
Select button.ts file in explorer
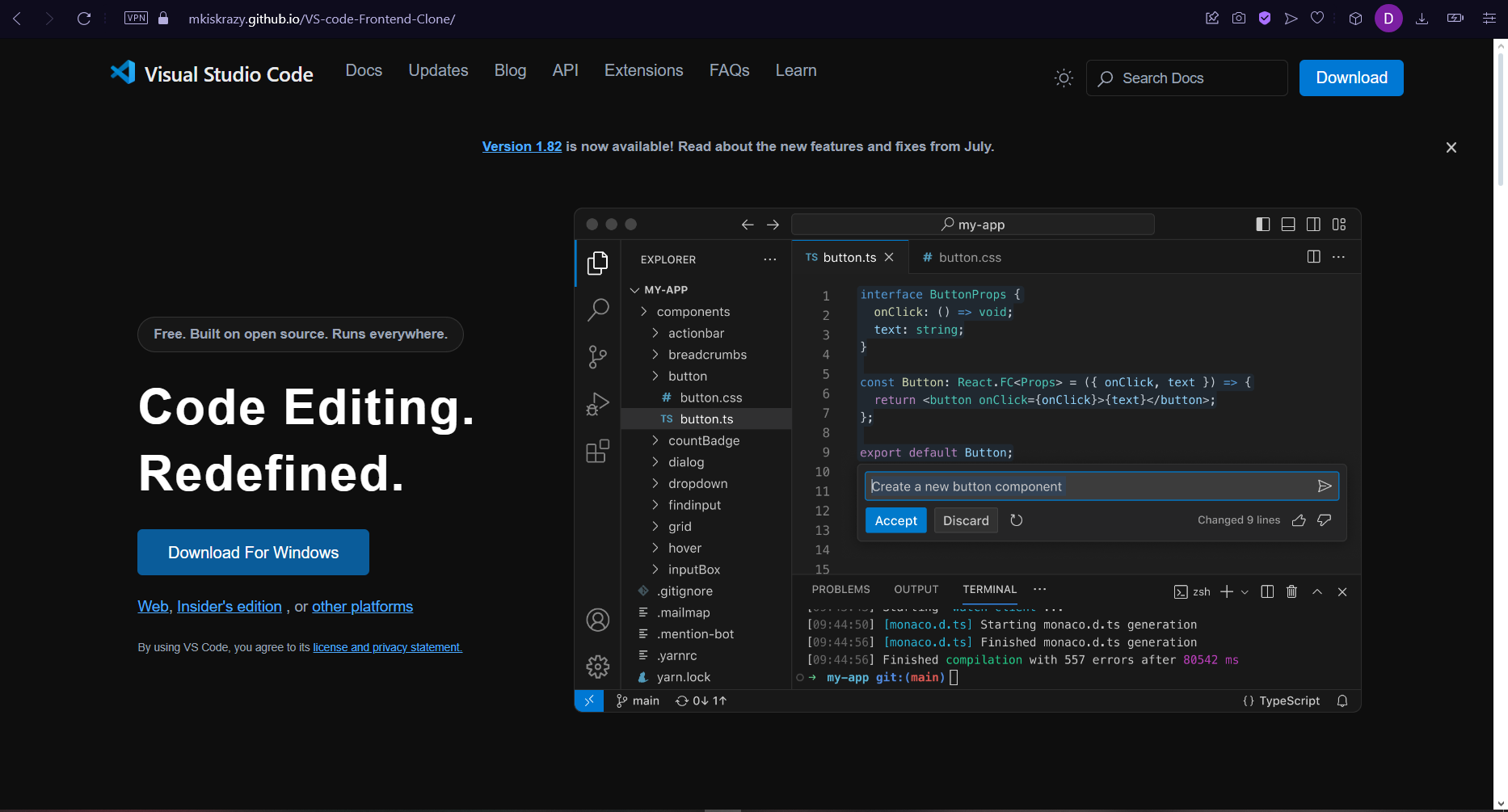click(x=706, y=419)
